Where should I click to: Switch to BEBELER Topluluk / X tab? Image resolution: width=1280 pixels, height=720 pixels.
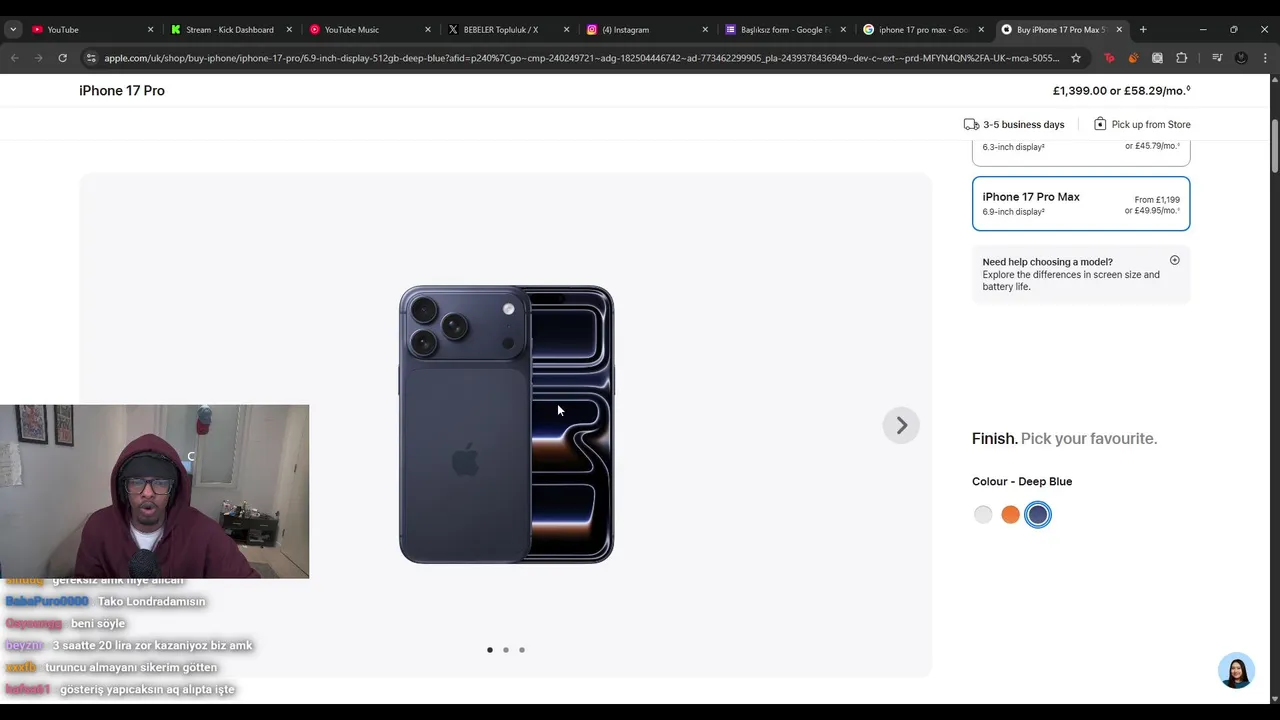(x=509, y=30)
